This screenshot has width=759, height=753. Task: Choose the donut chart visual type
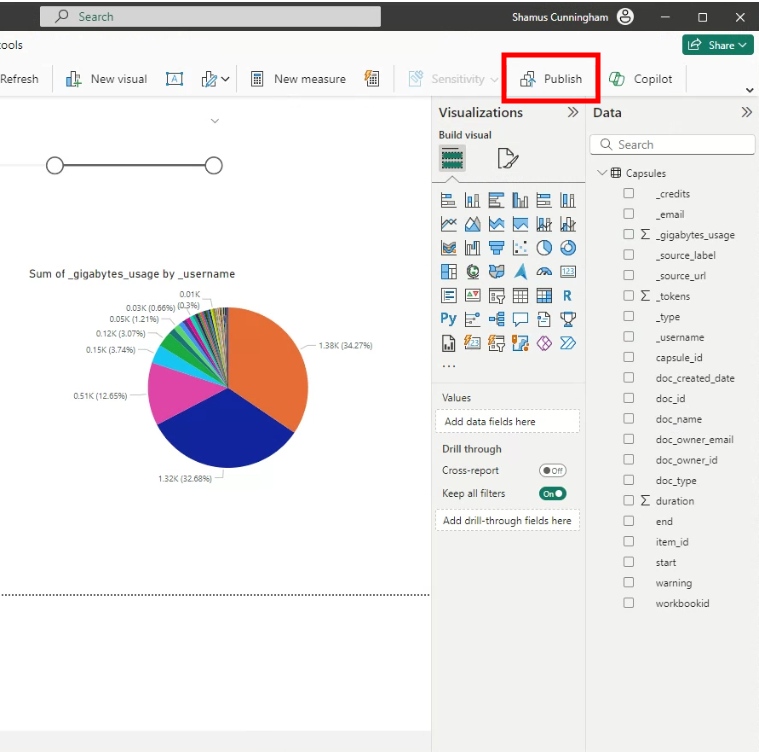point(568,248)
